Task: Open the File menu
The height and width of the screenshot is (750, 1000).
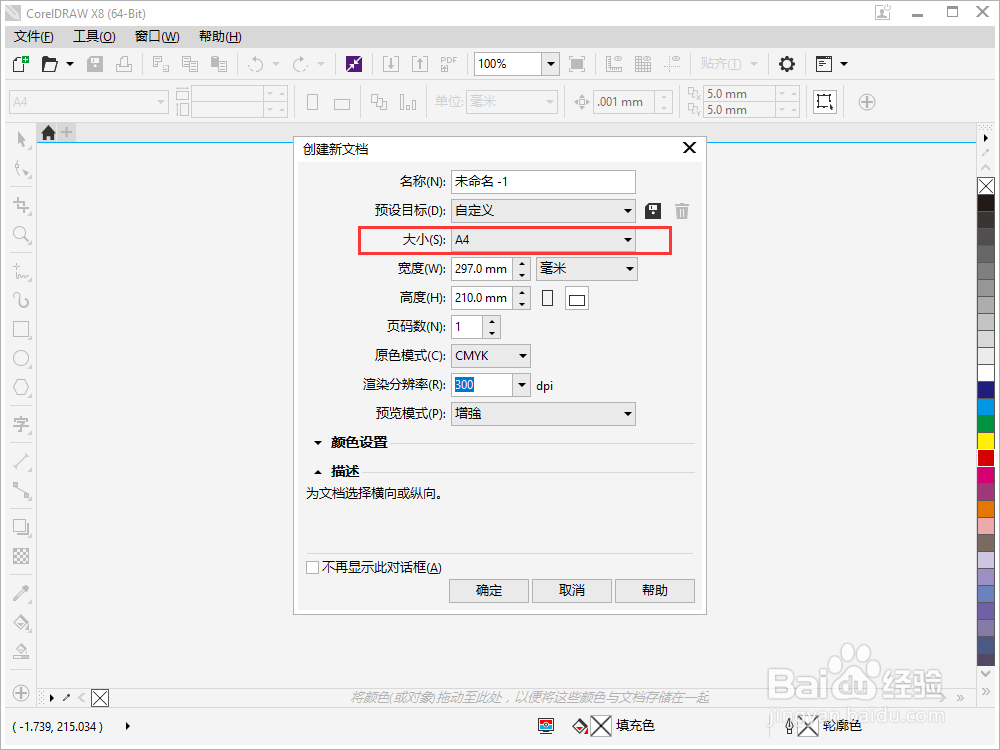Action: tap(34, 36)
